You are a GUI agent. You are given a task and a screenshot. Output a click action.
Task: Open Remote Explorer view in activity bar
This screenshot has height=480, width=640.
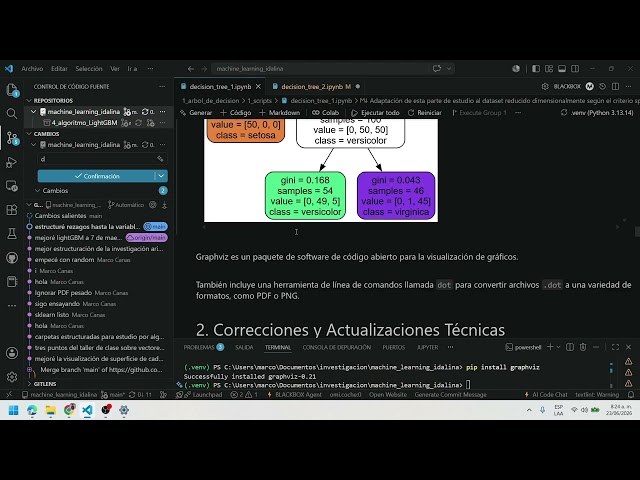click(x=12, y=186)
